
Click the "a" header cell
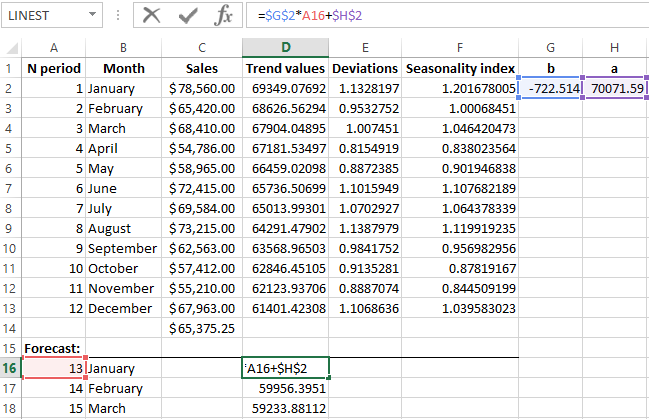(615, 68)
